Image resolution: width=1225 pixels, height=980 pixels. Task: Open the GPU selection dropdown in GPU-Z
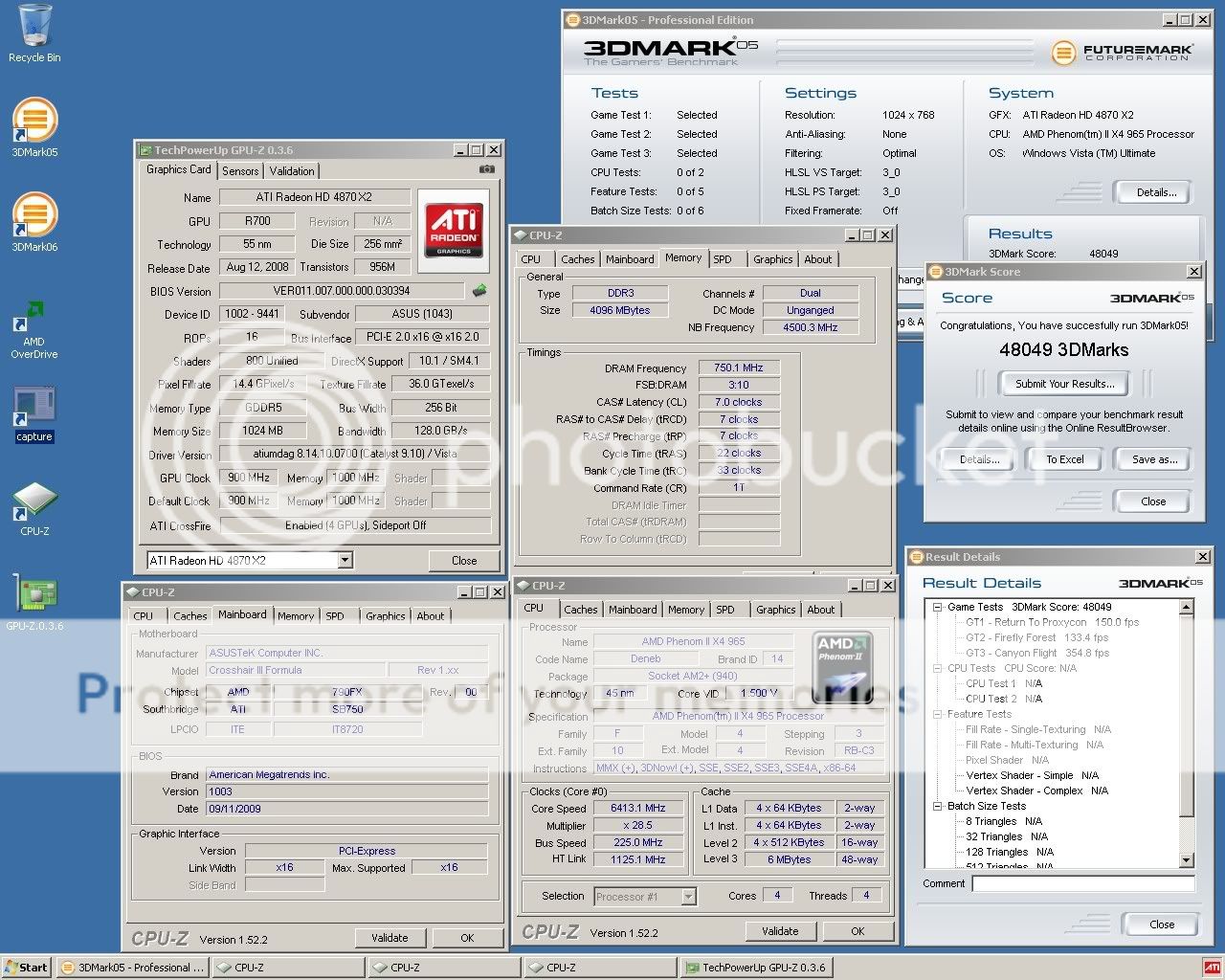(345, 560)
